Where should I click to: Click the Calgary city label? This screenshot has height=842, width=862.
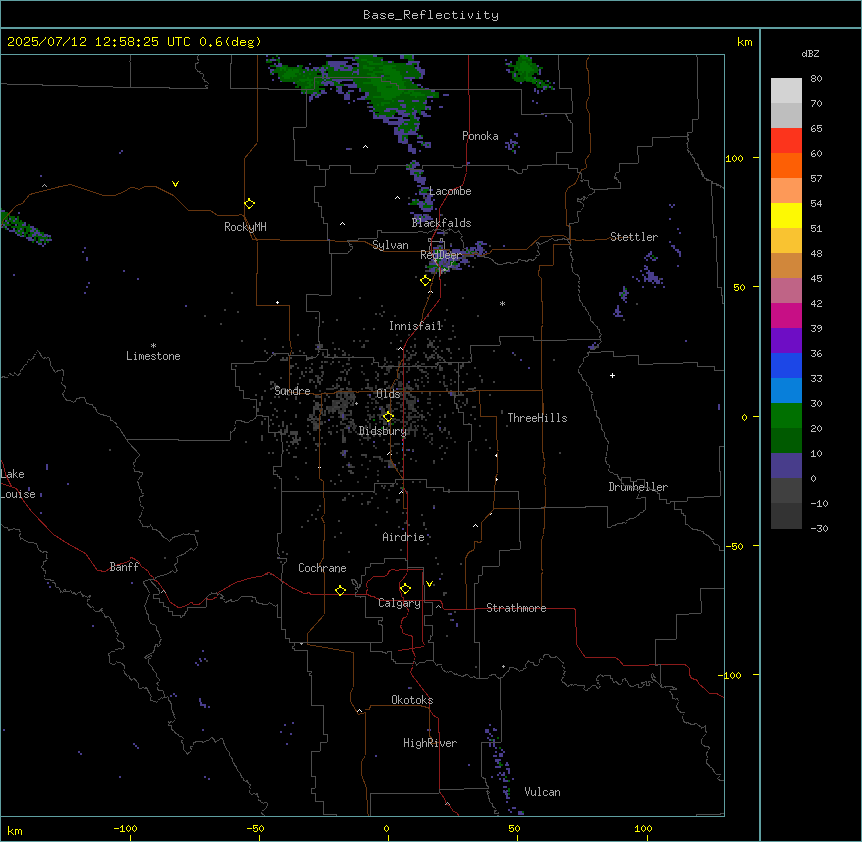(x=399, y=603)
